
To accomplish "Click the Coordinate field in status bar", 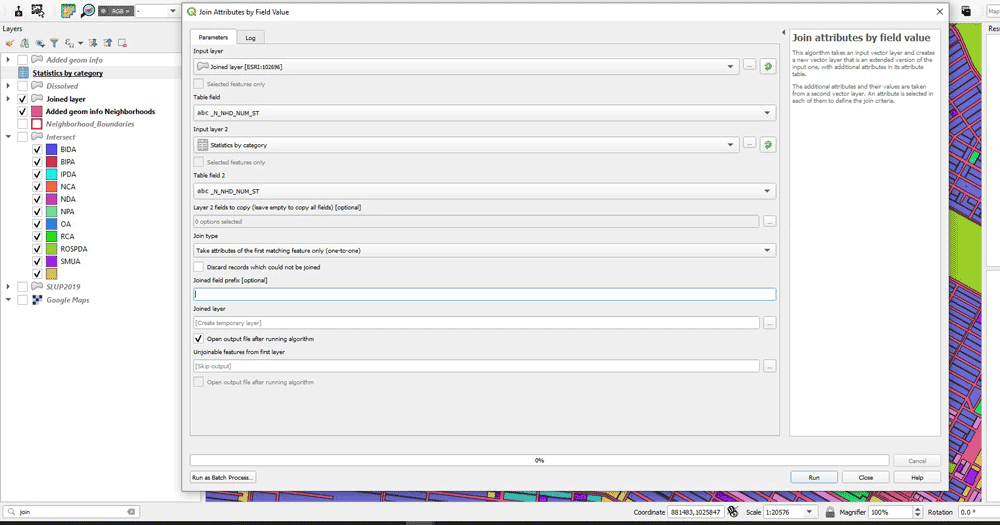I will (695, 512).
